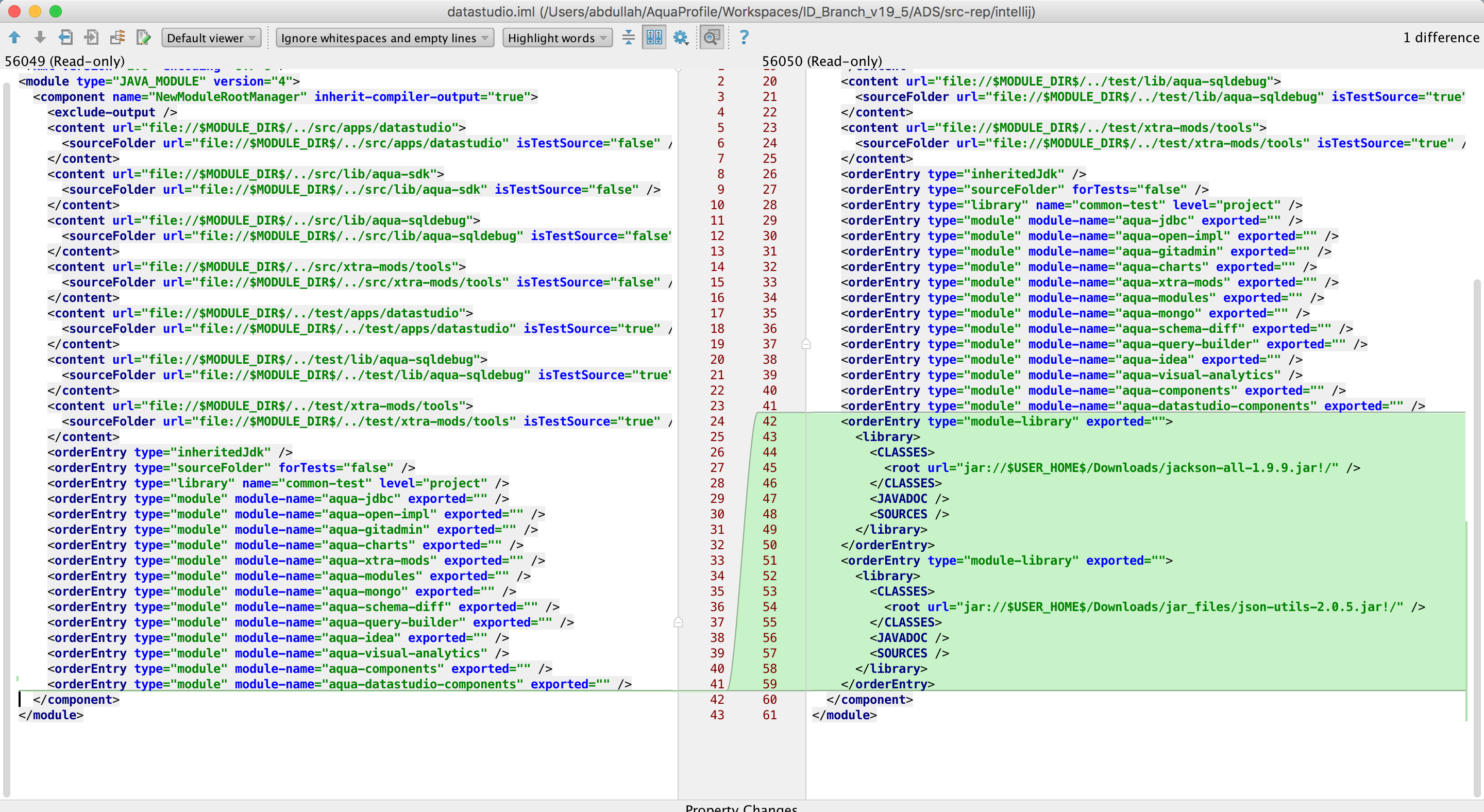This screenshot has height=812, width=1484.
Task: Open help with the question mark icon
Action: pyautogui.click(x=744, y=38)
